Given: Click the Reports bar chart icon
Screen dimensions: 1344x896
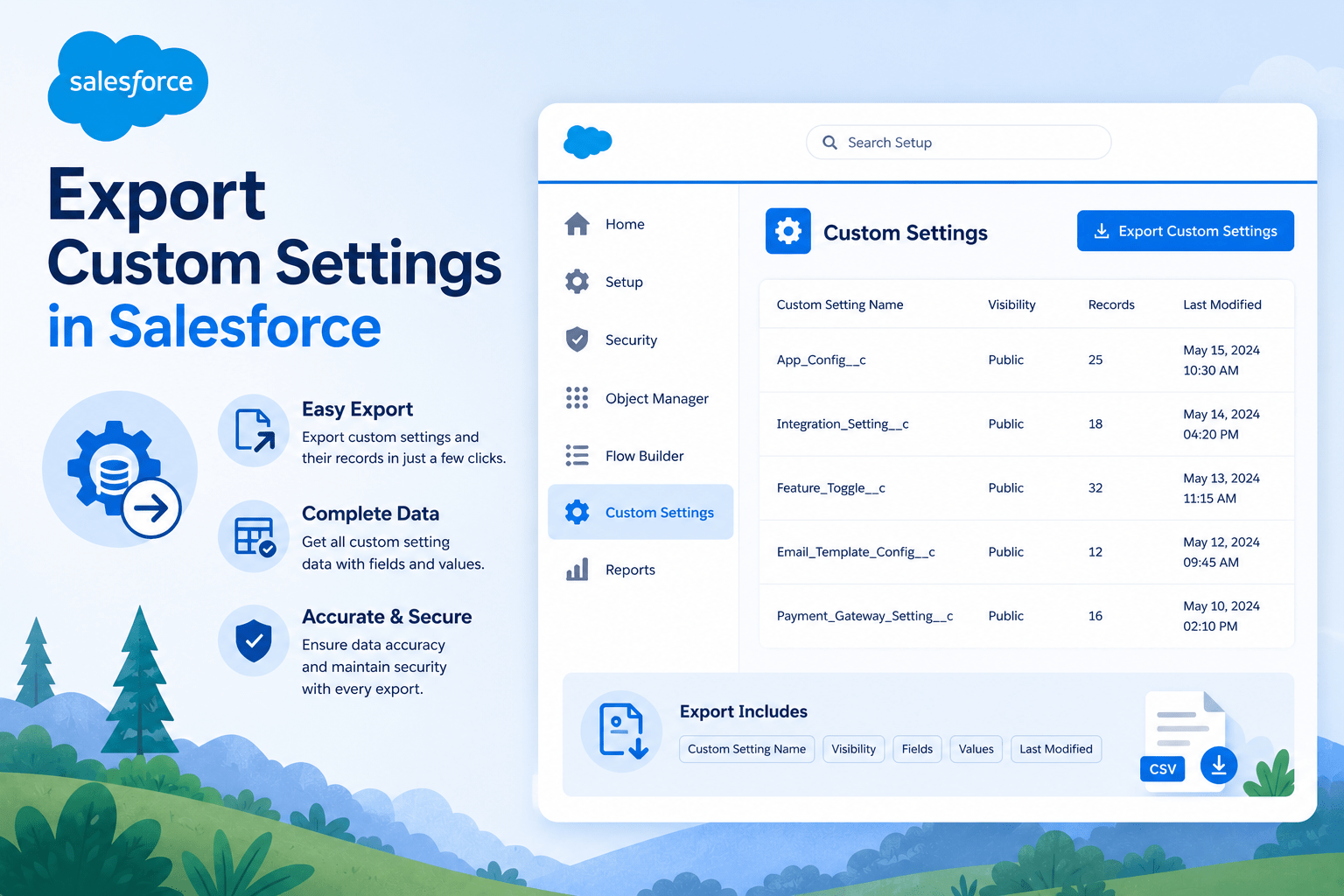Looking at the screenshot, I should 577,570.
